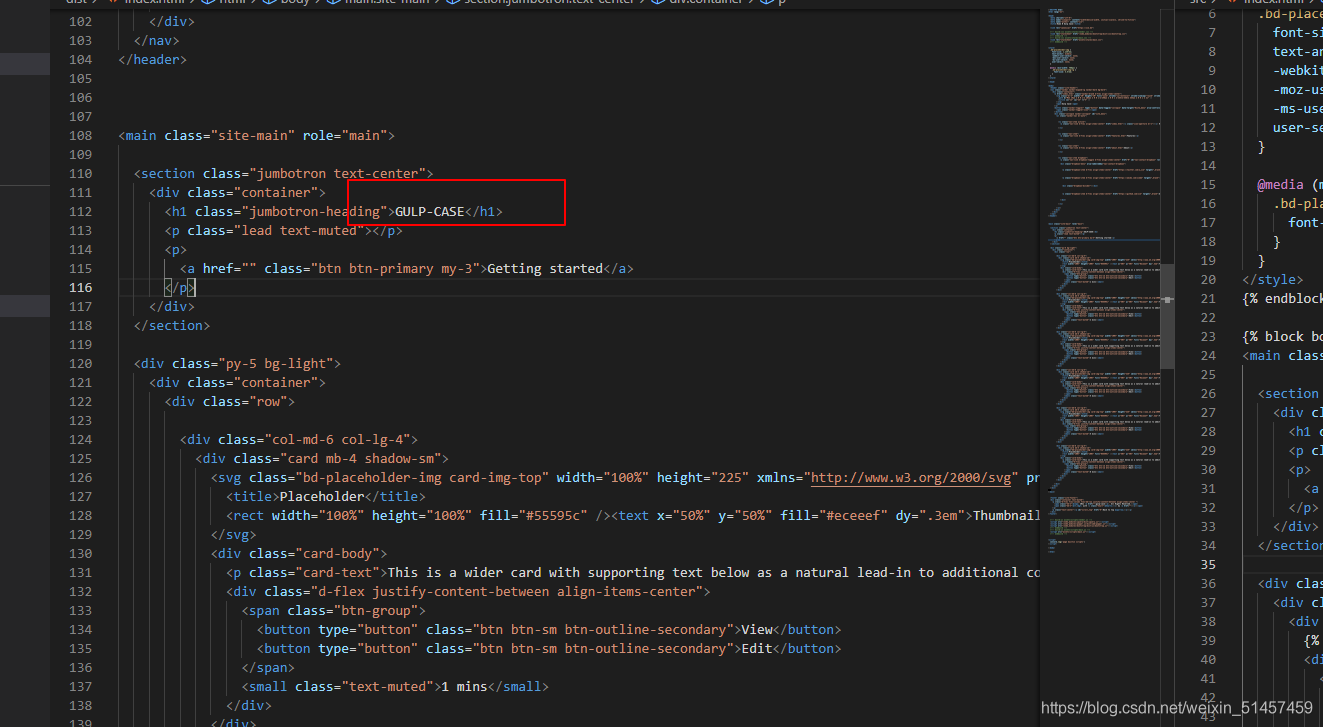Click the div class "row" line
Viewport: 1323px width, 727px height.
click(x=230, y=402)
